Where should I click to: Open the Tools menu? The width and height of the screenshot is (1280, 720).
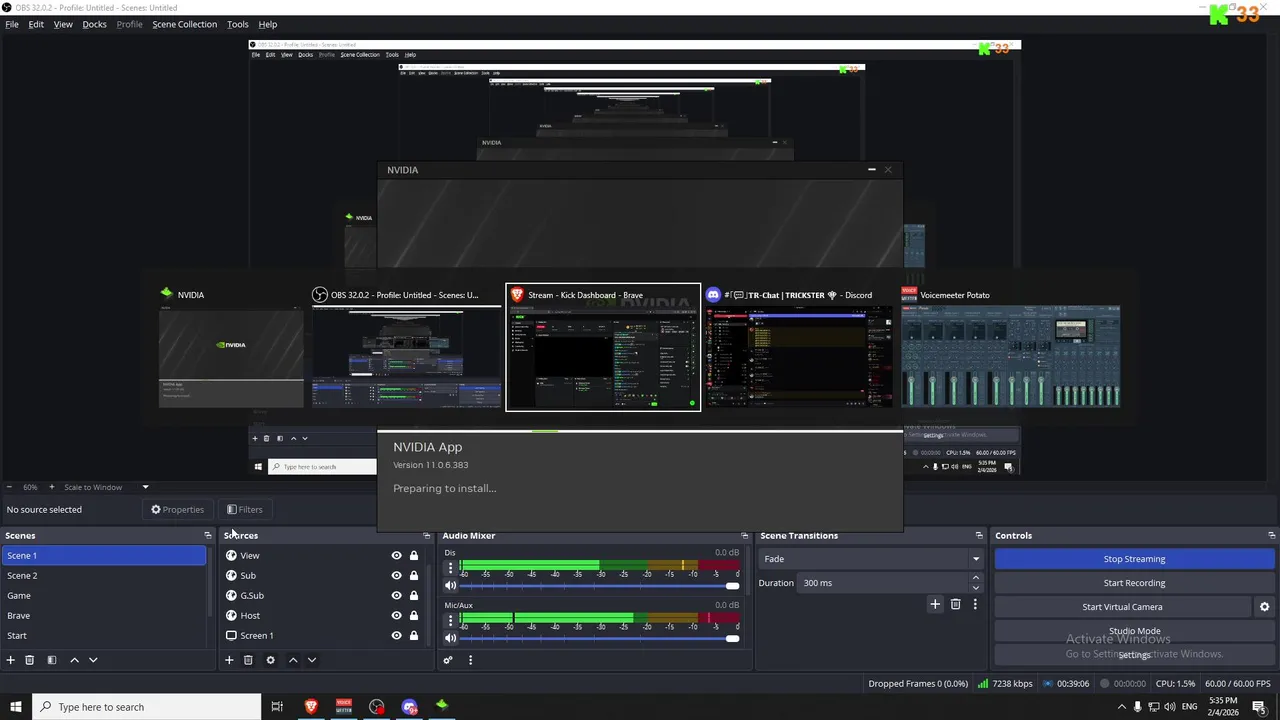click(238, 24)
